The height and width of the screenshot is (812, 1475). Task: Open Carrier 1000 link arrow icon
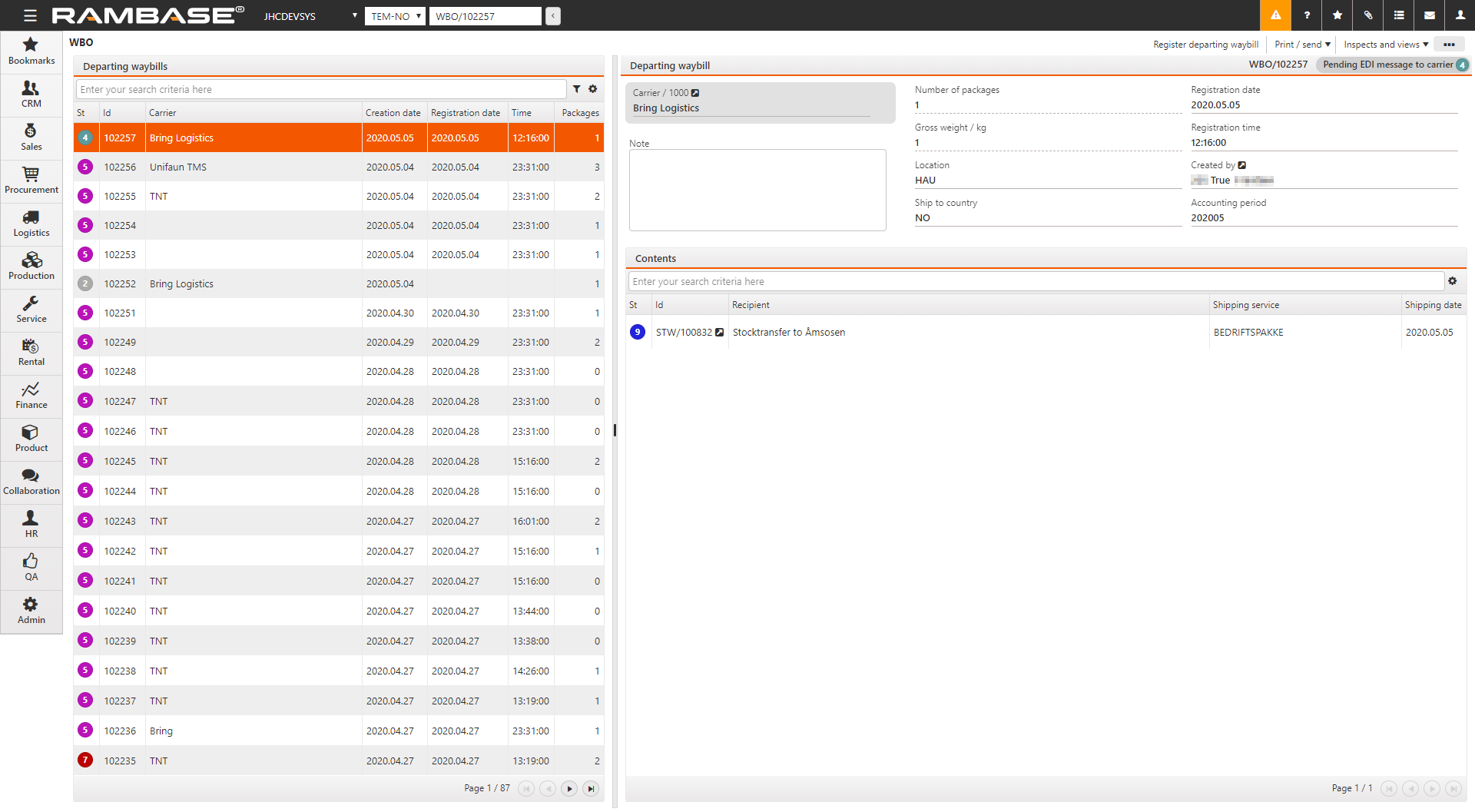click(695, 93)
